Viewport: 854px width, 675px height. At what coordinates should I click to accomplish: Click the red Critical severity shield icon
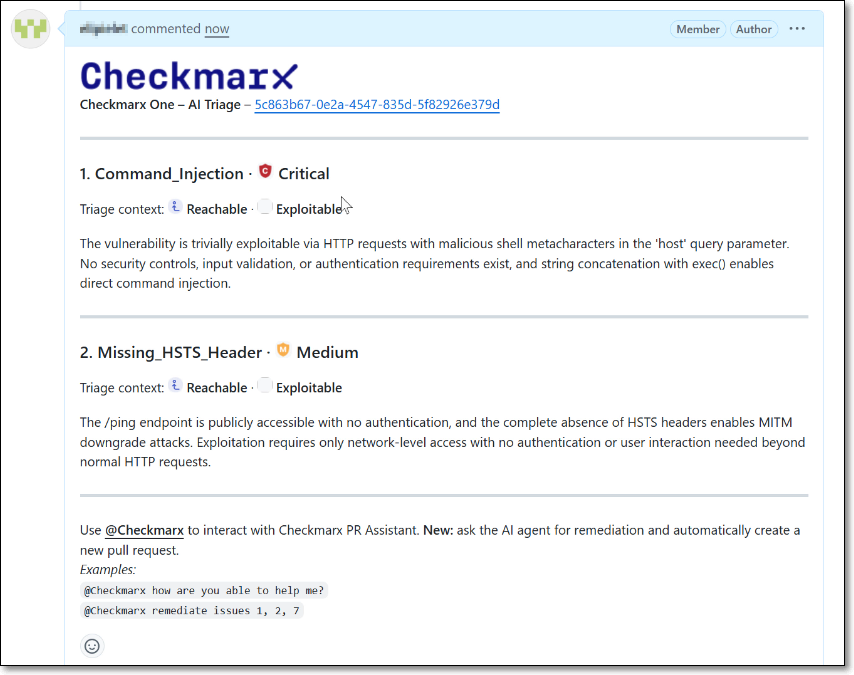265,171
